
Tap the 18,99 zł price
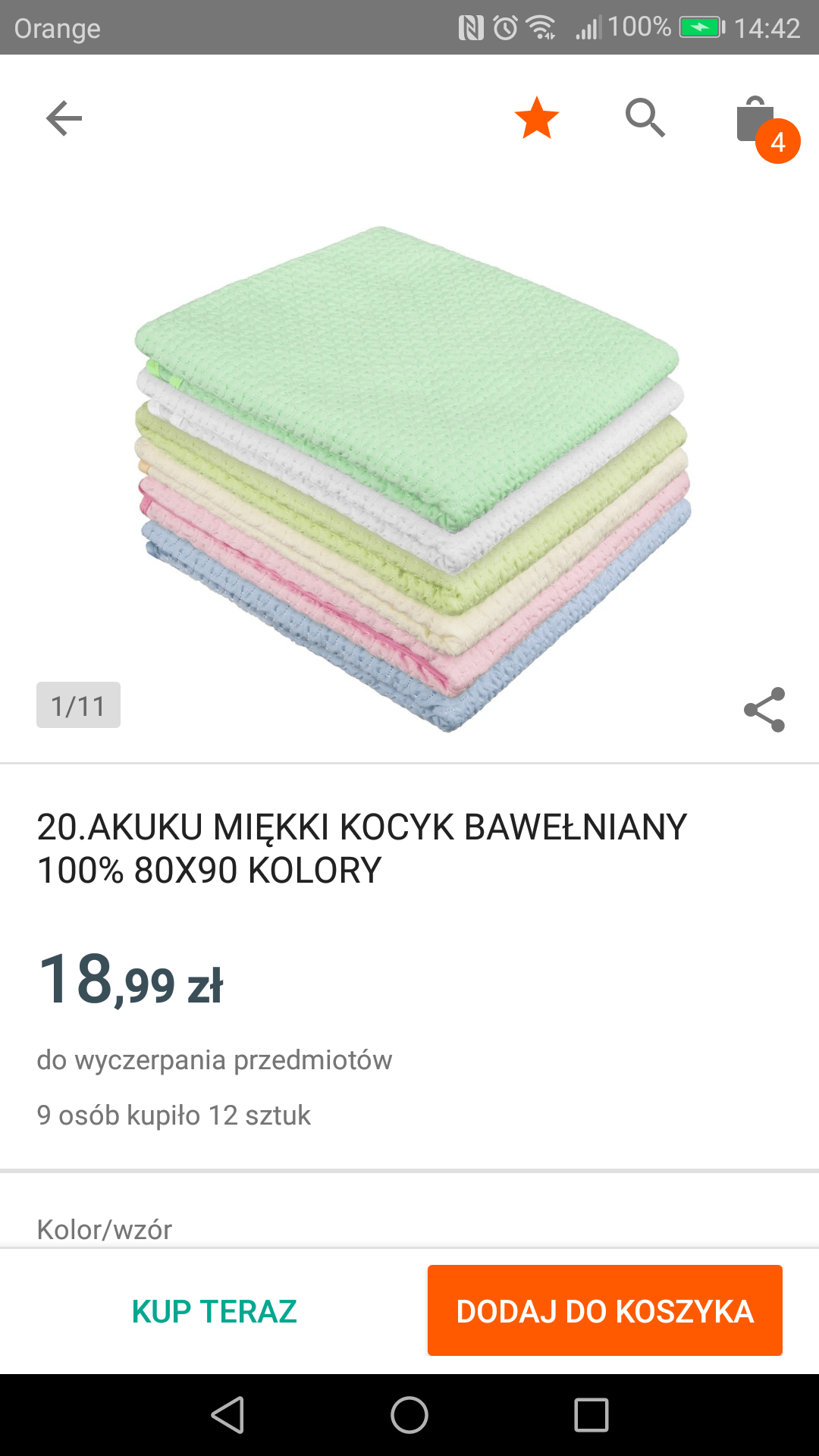[130, 981]
